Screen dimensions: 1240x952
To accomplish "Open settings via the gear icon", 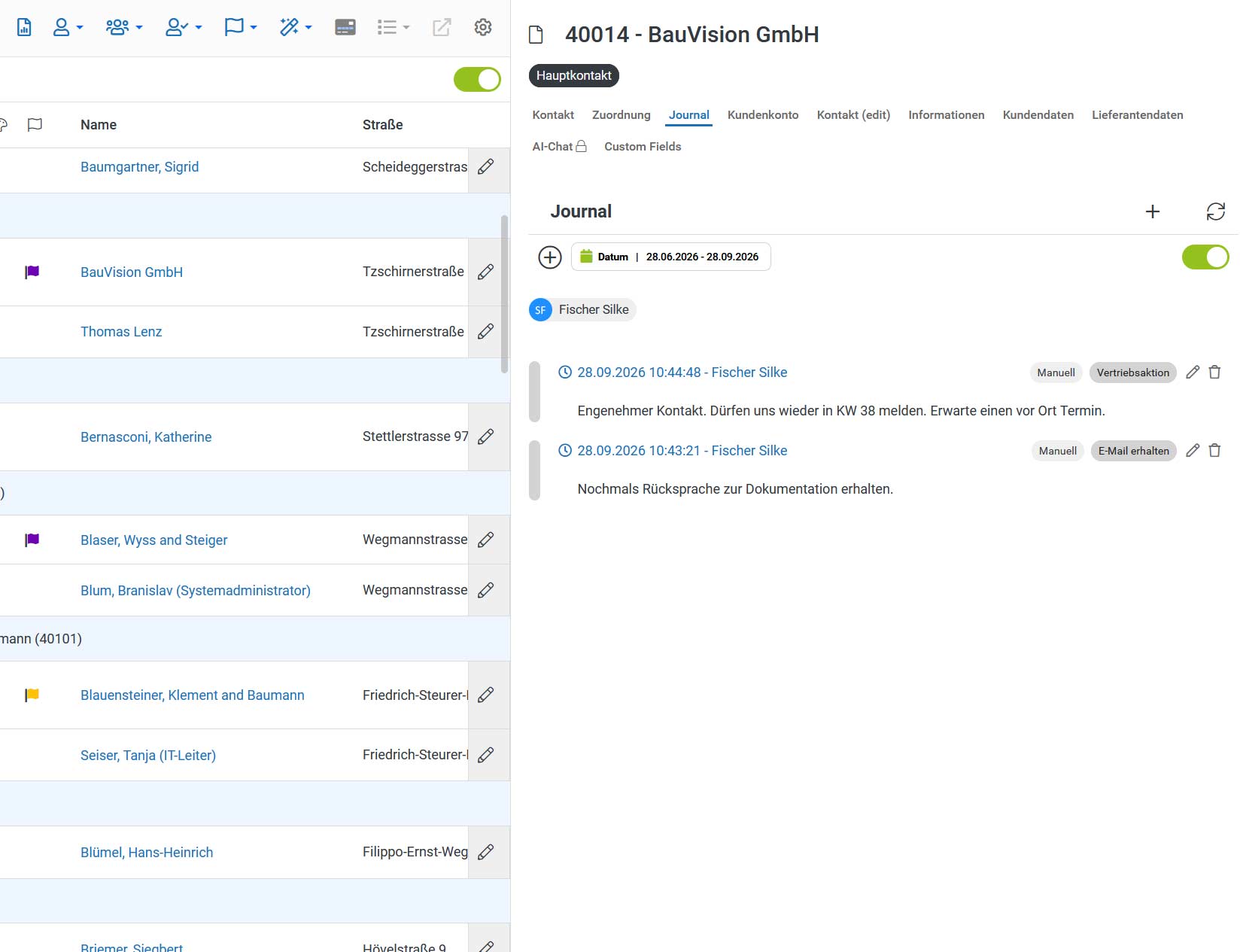I will click(x=483, y=27).
